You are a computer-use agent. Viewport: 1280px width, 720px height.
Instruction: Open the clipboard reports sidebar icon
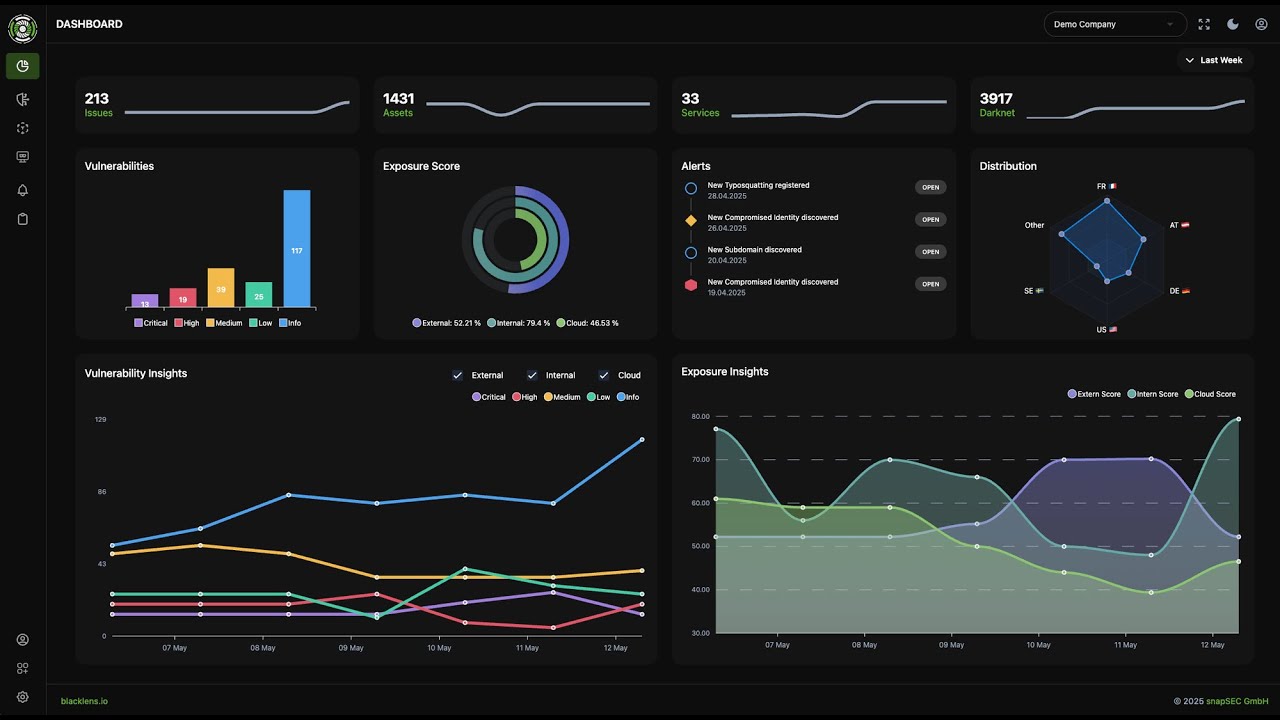point(23,219)
